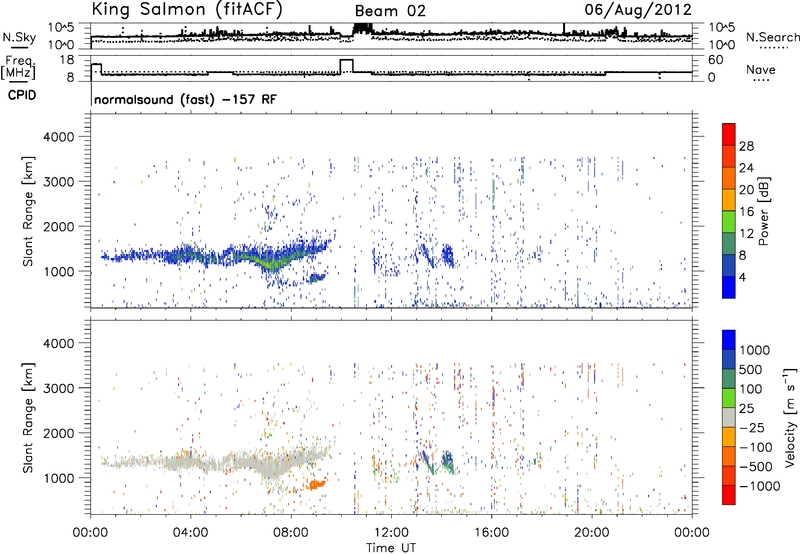
Task: Select the 'N.Sky' legend label
Action: click(19, 37)
